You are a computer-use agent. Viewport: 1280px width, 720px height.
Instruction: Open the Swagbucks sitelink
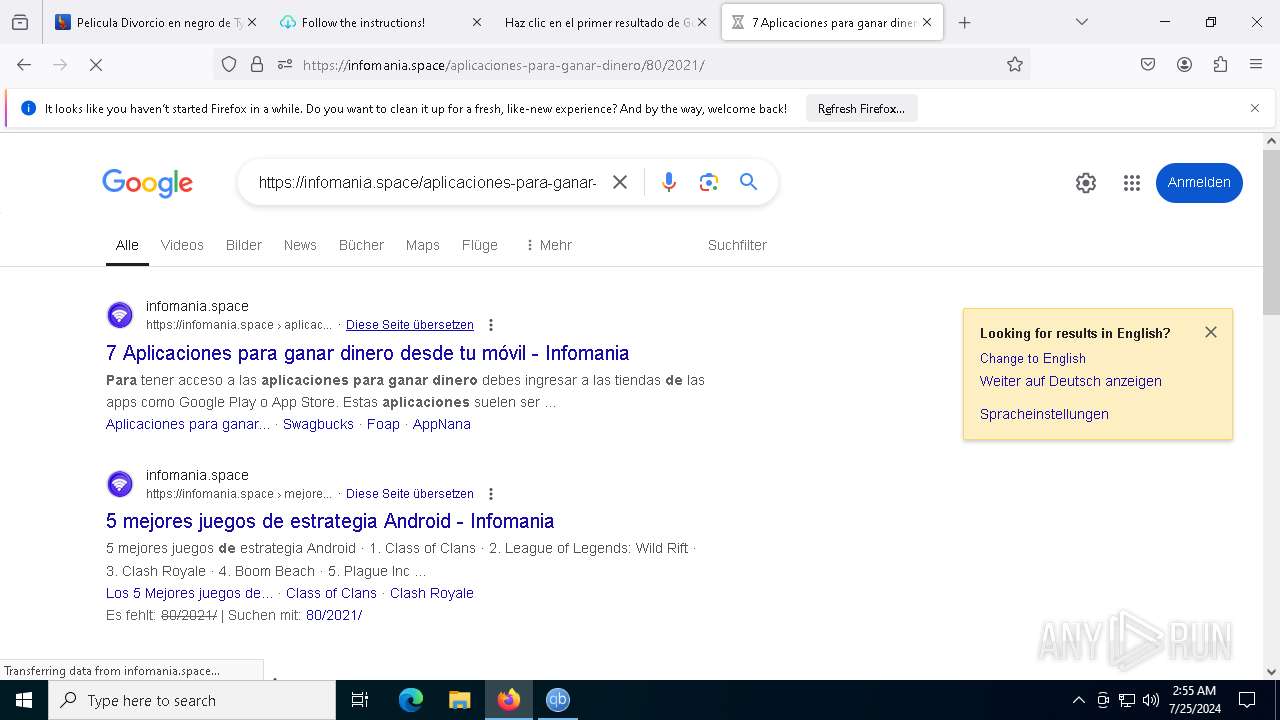point(318,424)
